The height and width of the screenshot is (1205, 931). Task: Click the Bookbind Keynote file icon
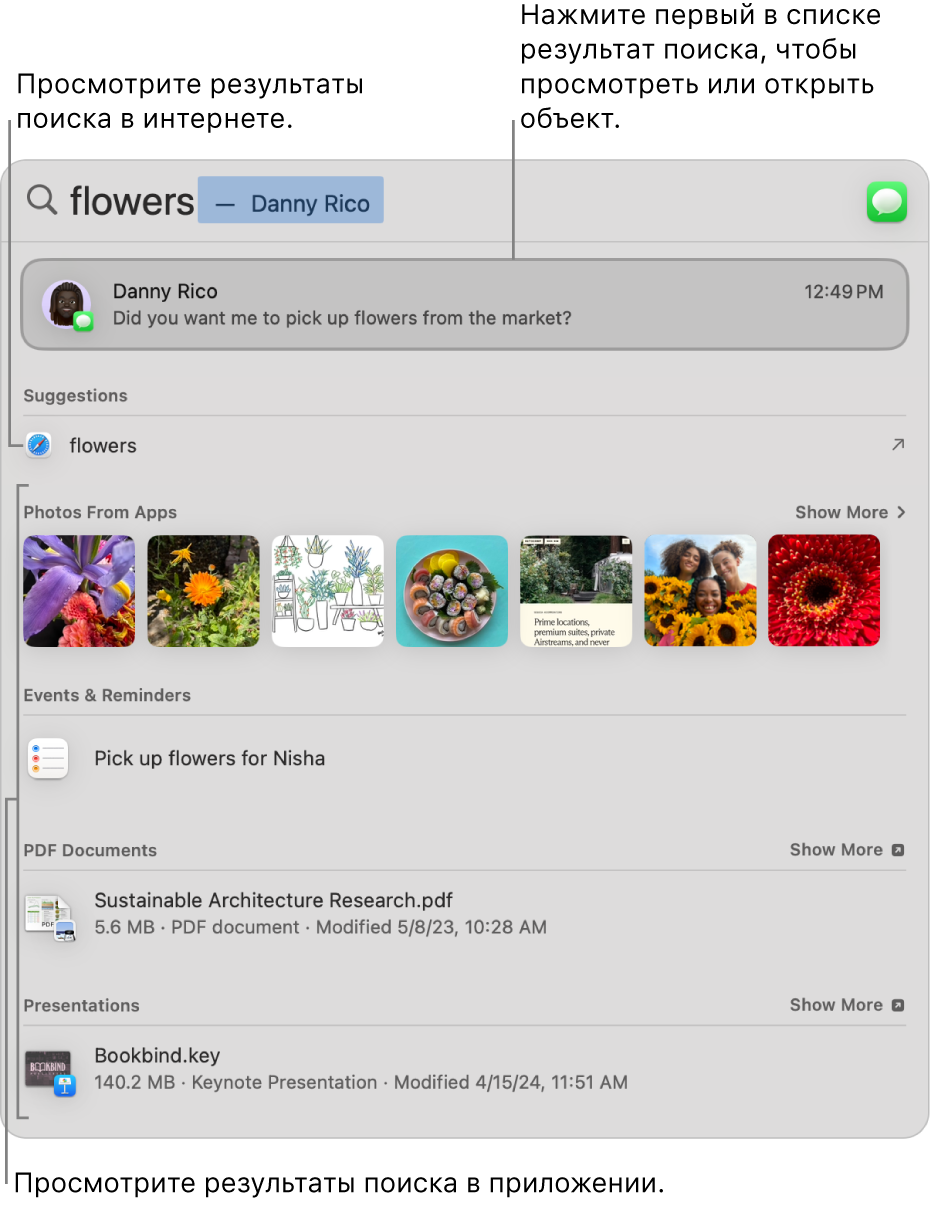(x=50, y=1072)
